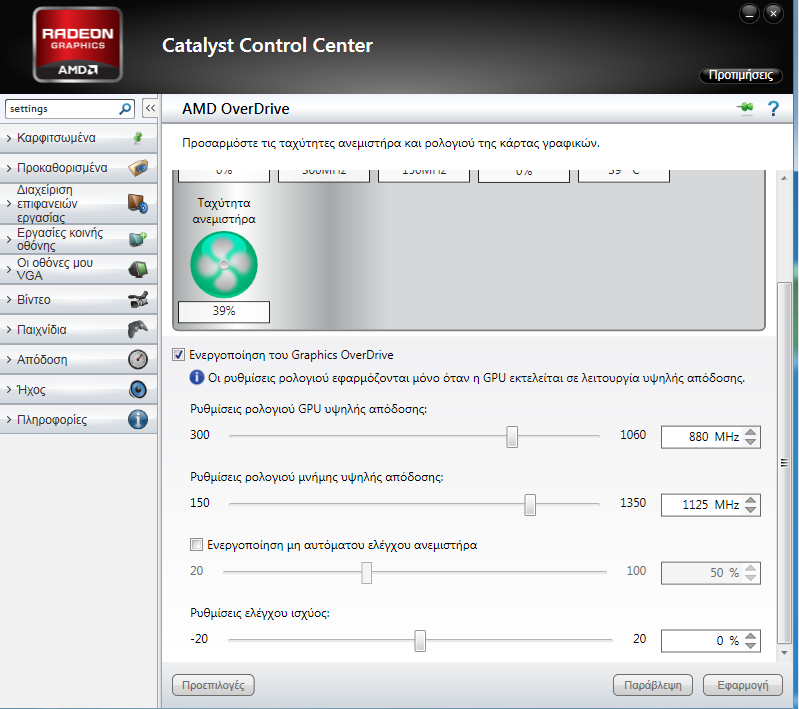Viewport: 799px width, 709px height.
Task: Expand the Ήχος section
Action: pos(78,389)
